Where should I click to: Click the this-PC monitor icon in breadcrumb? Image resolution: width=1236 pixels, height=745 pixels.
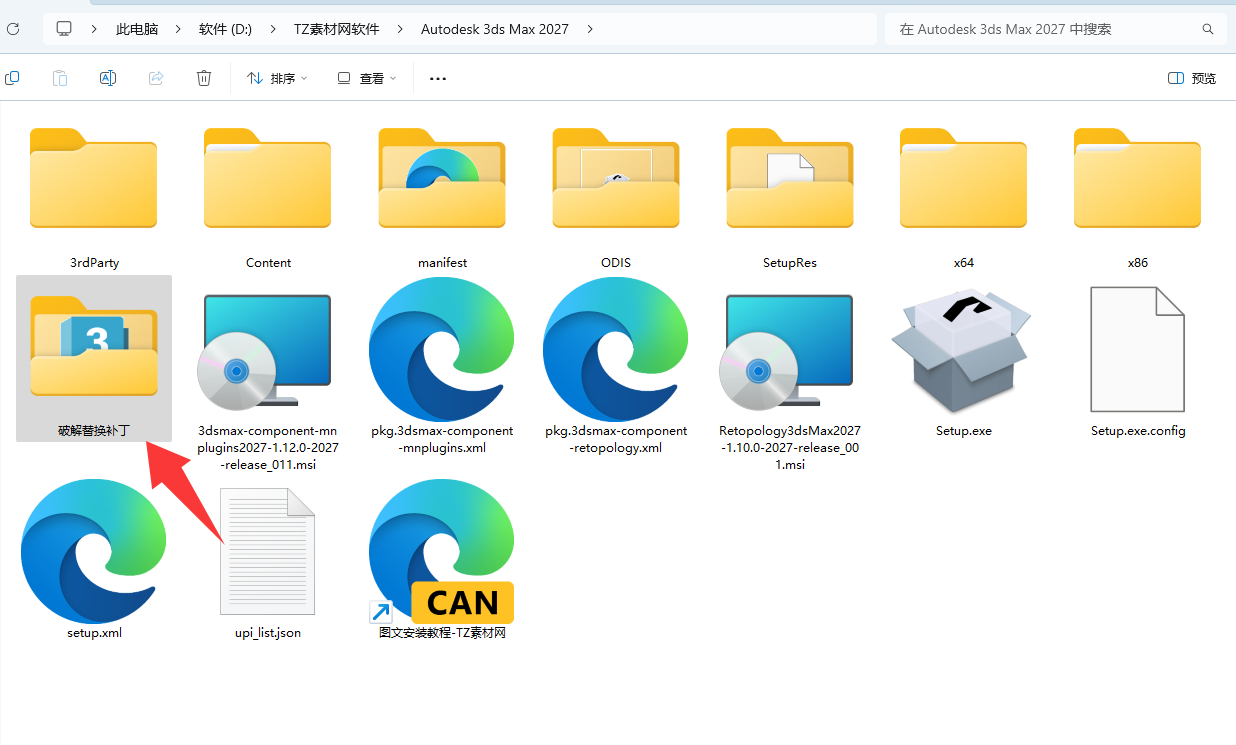click(x=64, y=29)
